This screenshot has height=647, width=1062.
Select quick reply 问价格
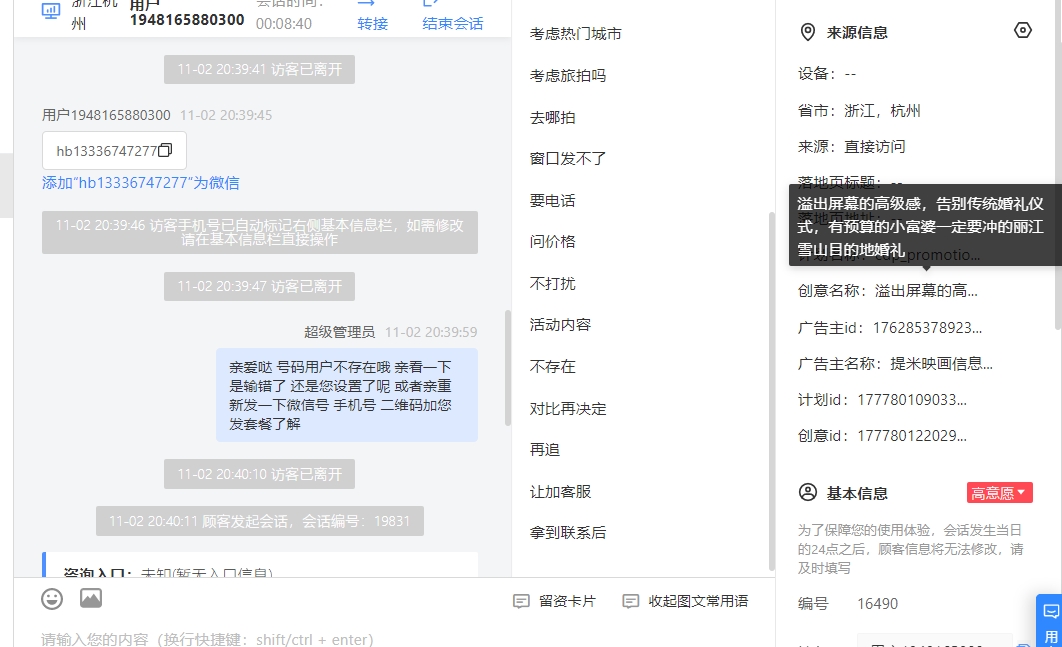point(553,242)
